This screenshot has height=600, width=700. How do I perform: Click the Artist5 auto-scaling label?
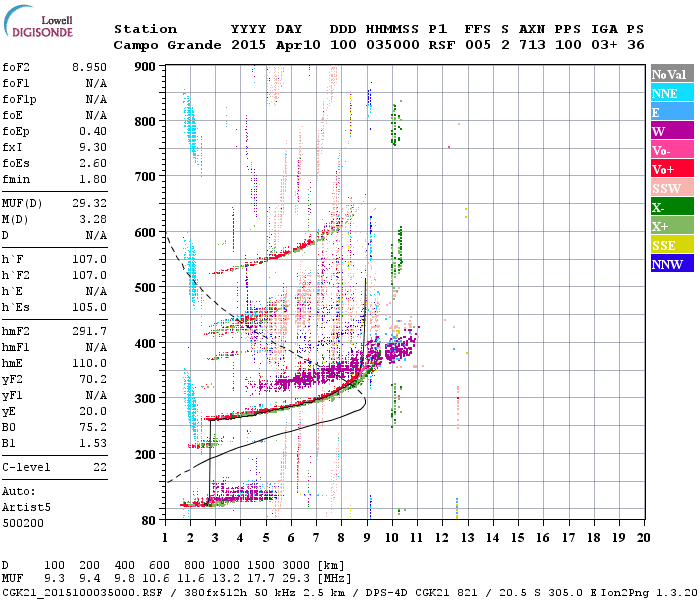coord(26,508)
